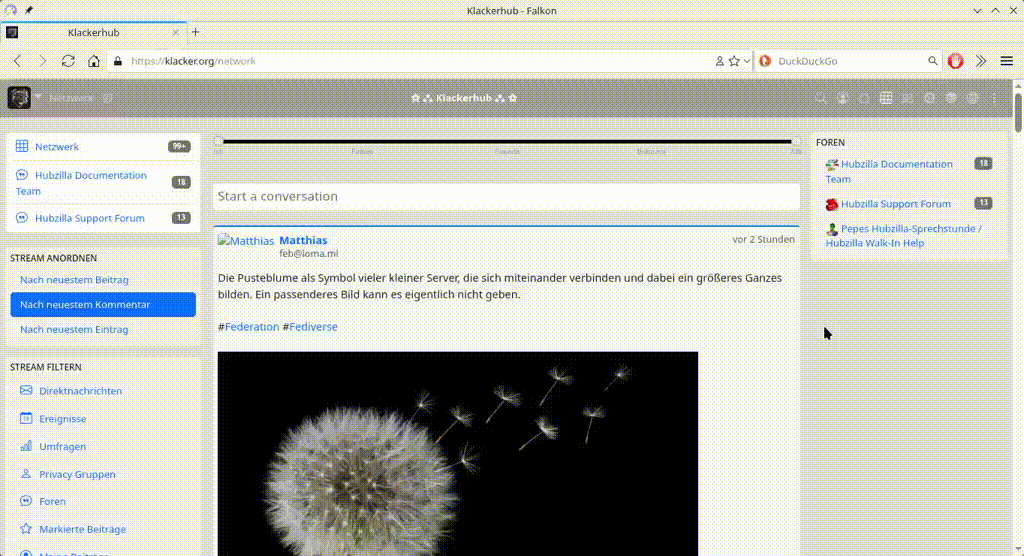1024x556 pixels.
Task: Close the Klackerhub tab
Action: pos(175,32)
